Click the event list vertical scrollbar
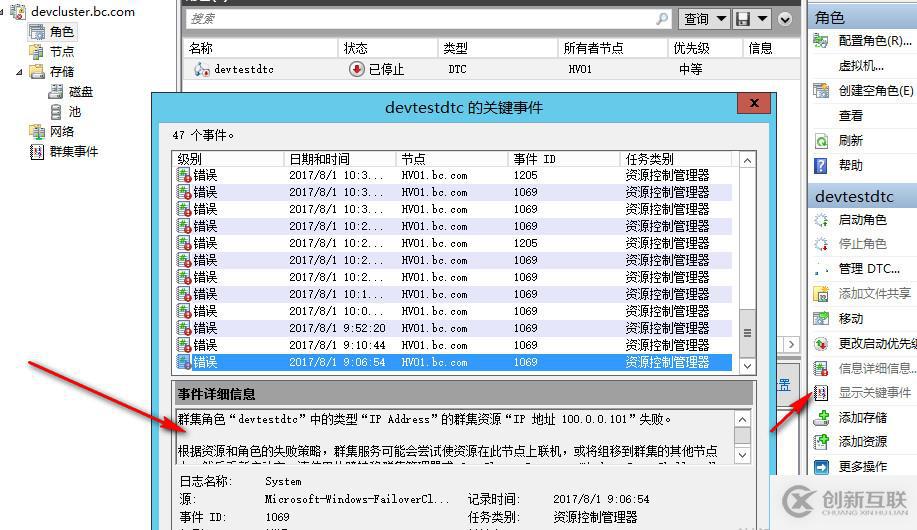Viewport: 917px width, 530px height. 746,250
